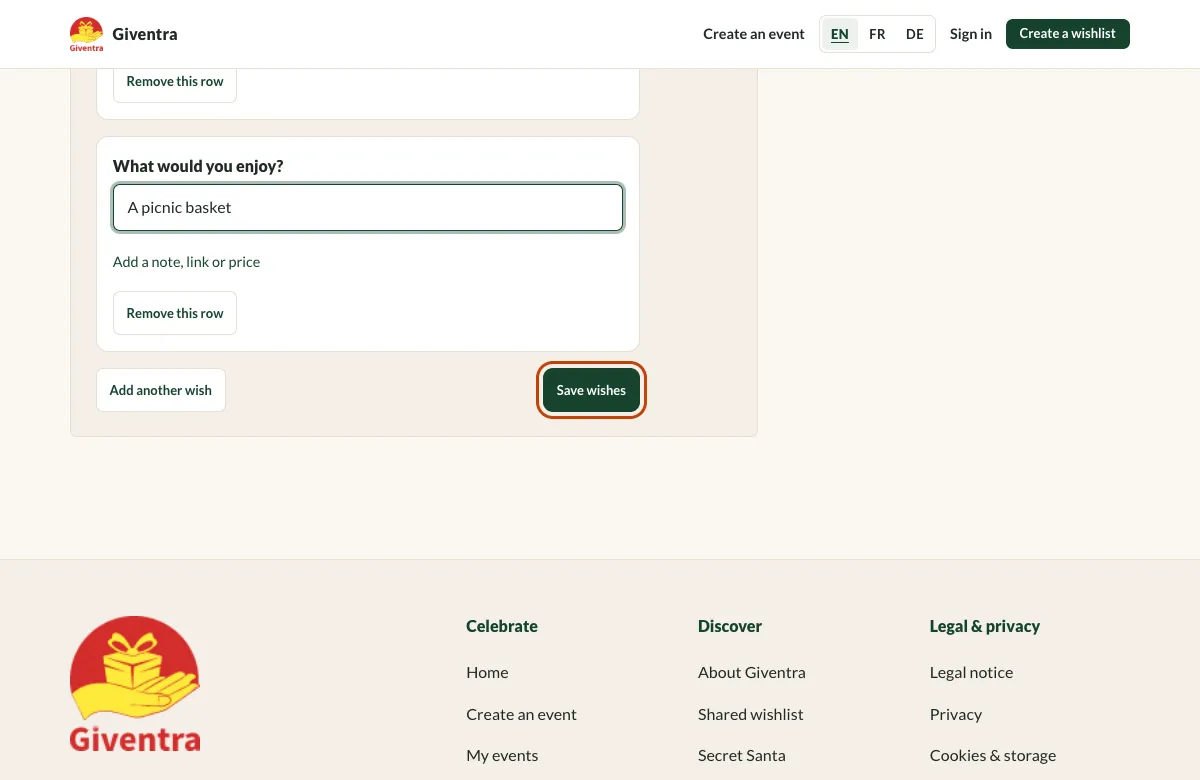
Task: Click the large Giventra footer logo
Action: coord(135,684)
